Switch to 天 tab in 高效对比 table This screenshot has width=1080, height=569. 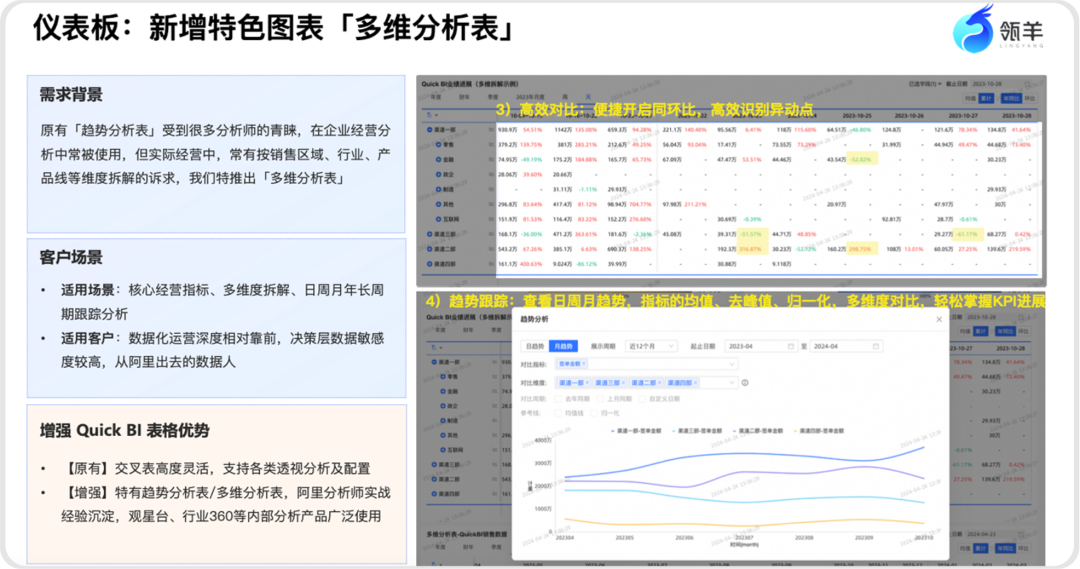pyautogui.click(x=588, y=98)
